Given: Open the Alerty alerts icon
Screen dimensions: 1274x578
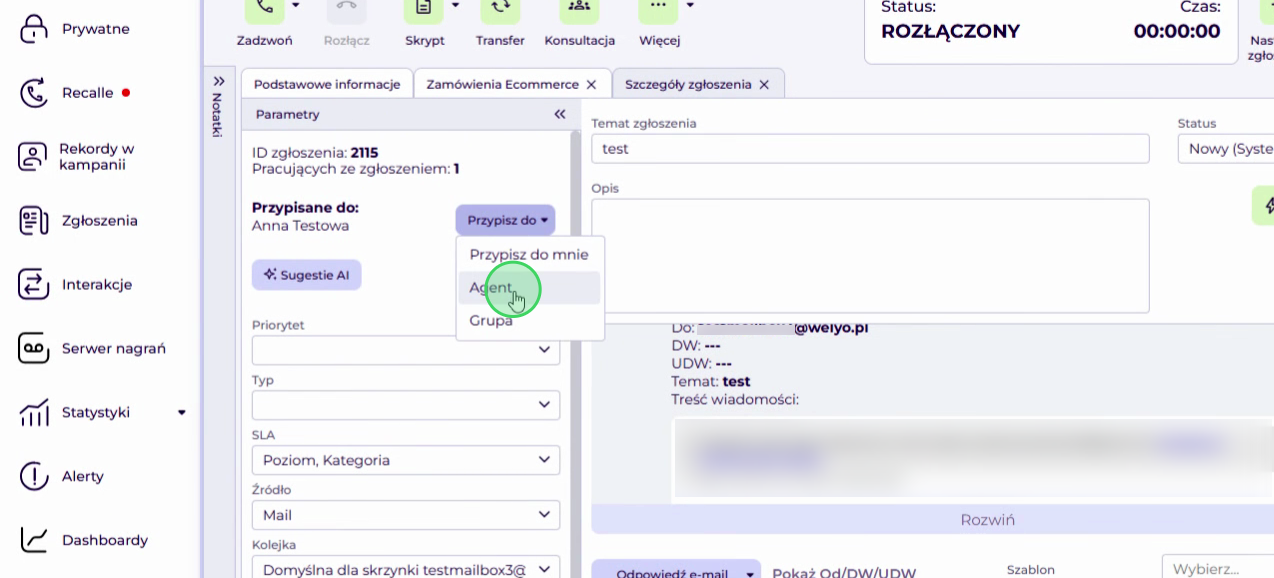Looking at the screenshot, I should tap(34, 477).
